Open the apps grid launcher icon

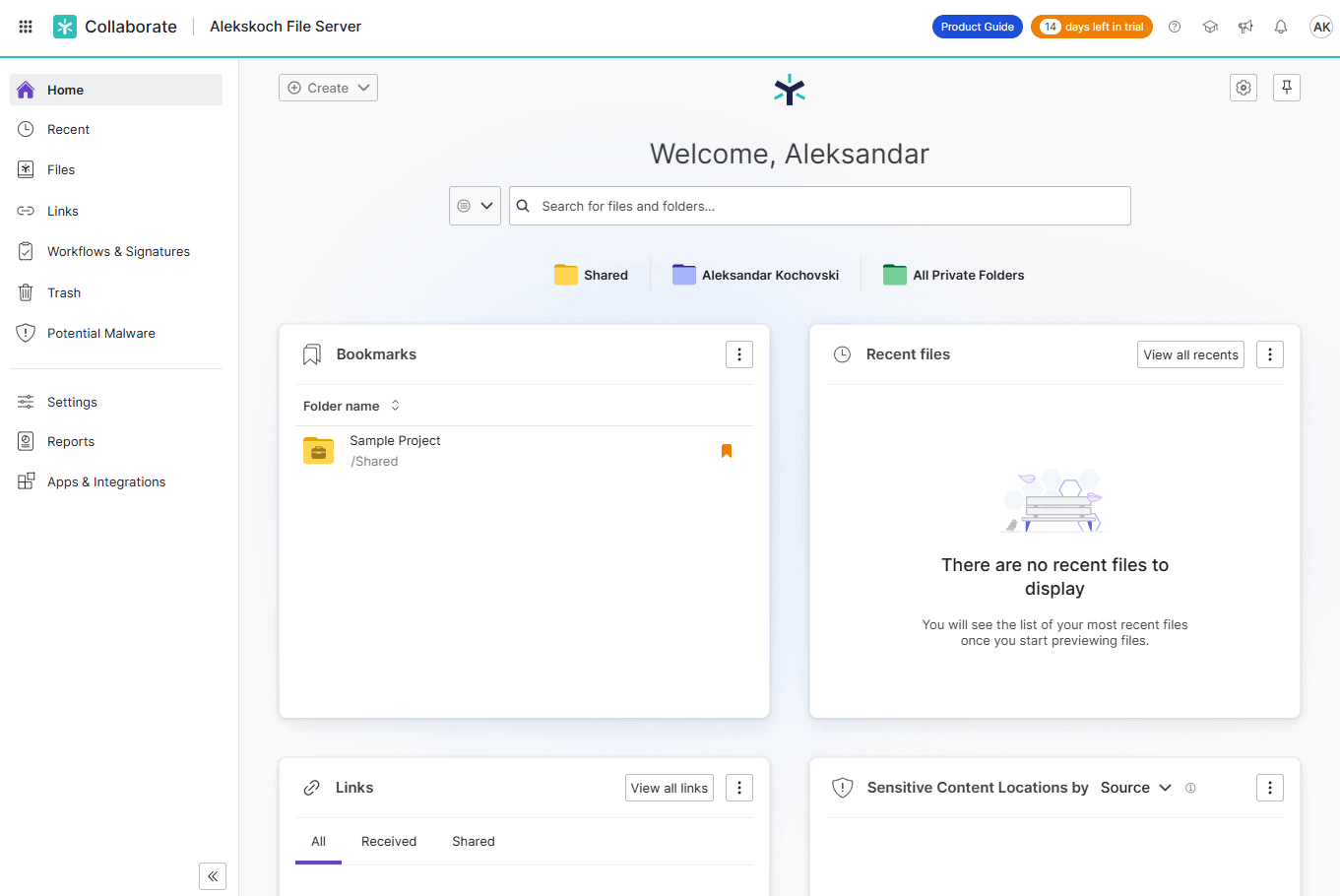click(26, 27)
